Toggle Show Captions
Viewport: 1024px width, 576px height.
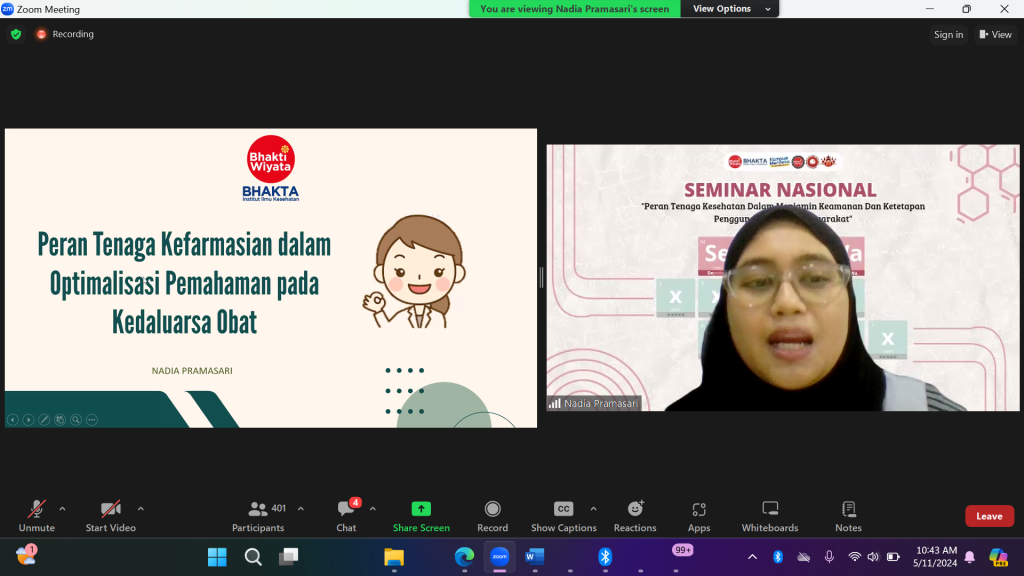tap(563, 515)
